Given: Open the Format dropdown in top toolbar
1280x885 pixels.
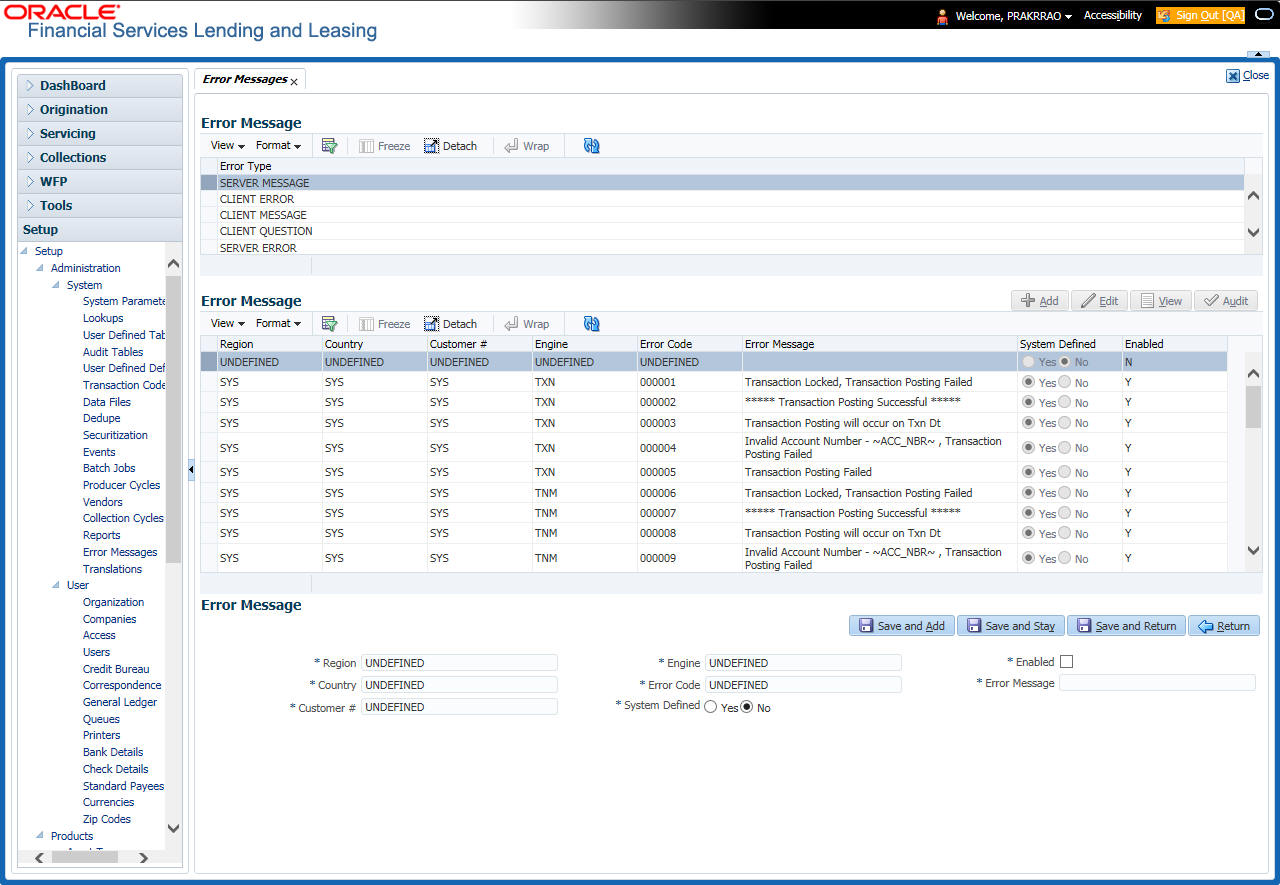Looking at the screenshot, I should click(x=278, y=146).
